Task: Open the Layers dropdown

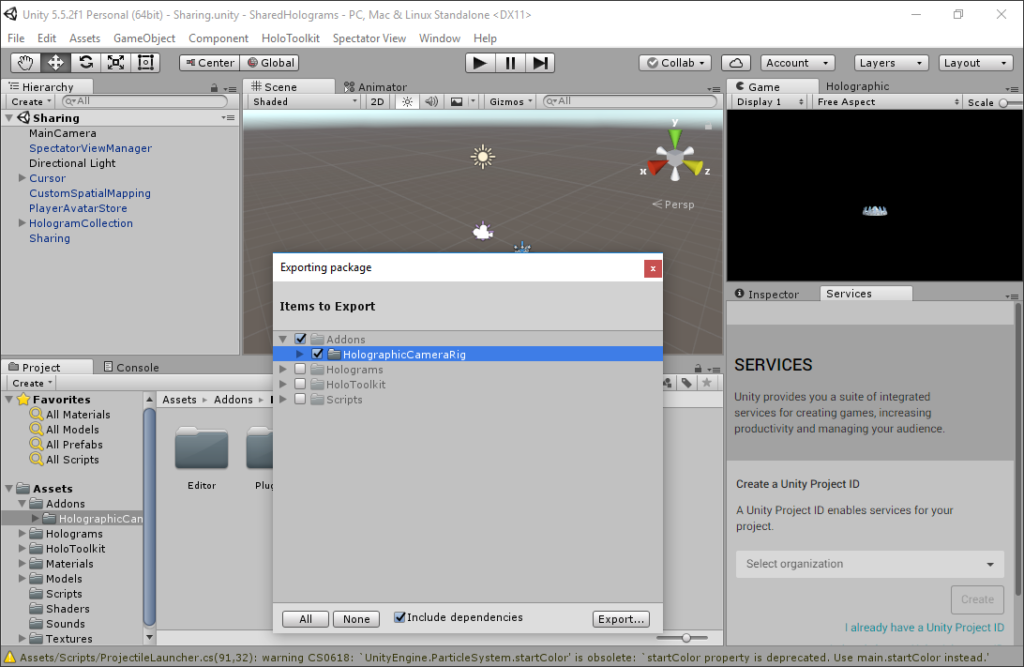Action: click(x=891, y=63)
